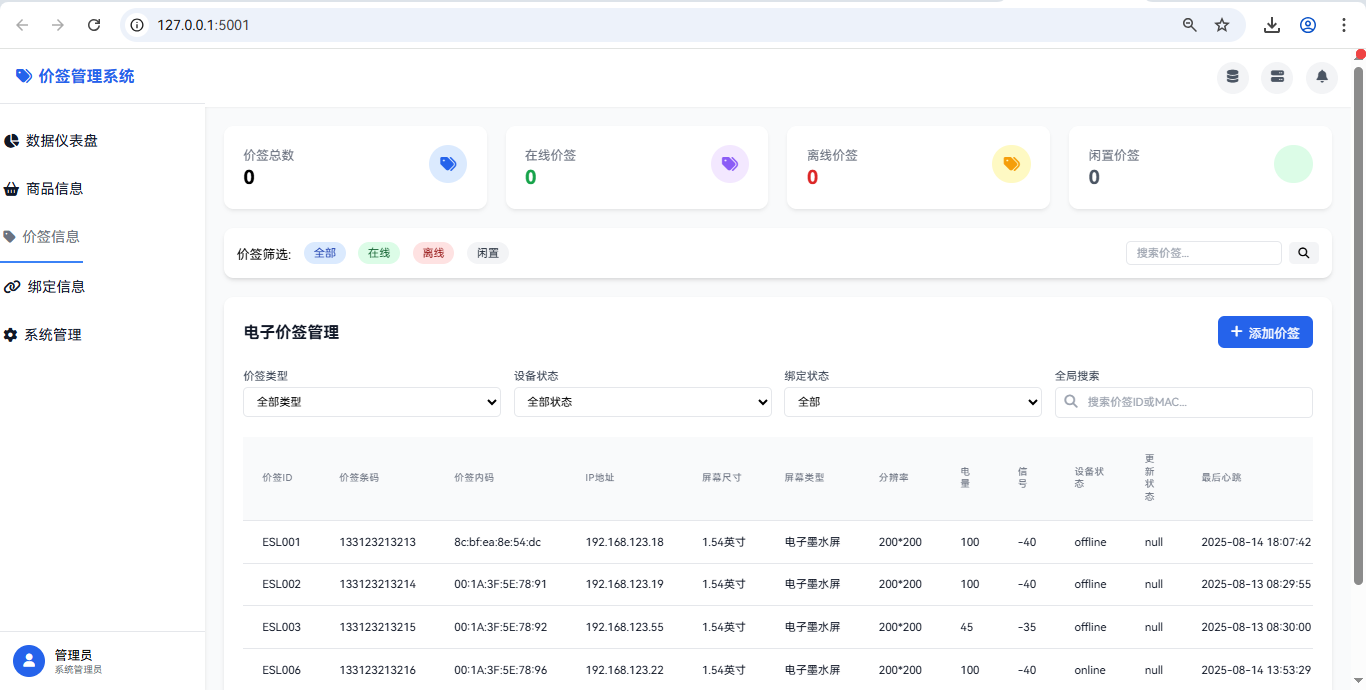
Task: Expand the 设备状态 dropdown
Action: (643, 402)
